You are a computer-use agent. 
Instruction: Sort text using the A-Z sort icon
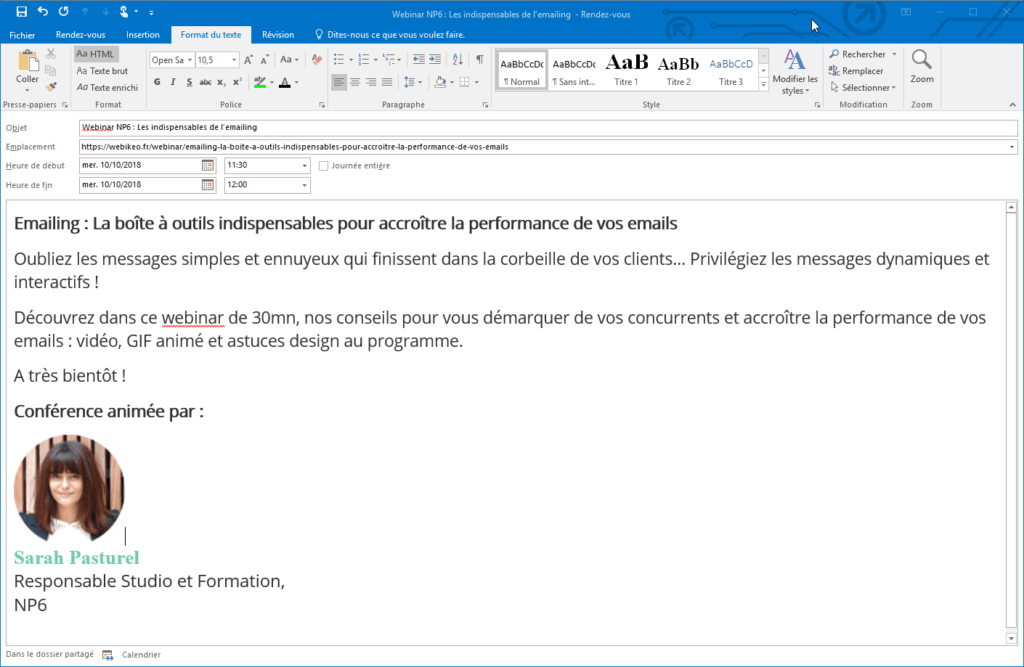tap(458, 60)
